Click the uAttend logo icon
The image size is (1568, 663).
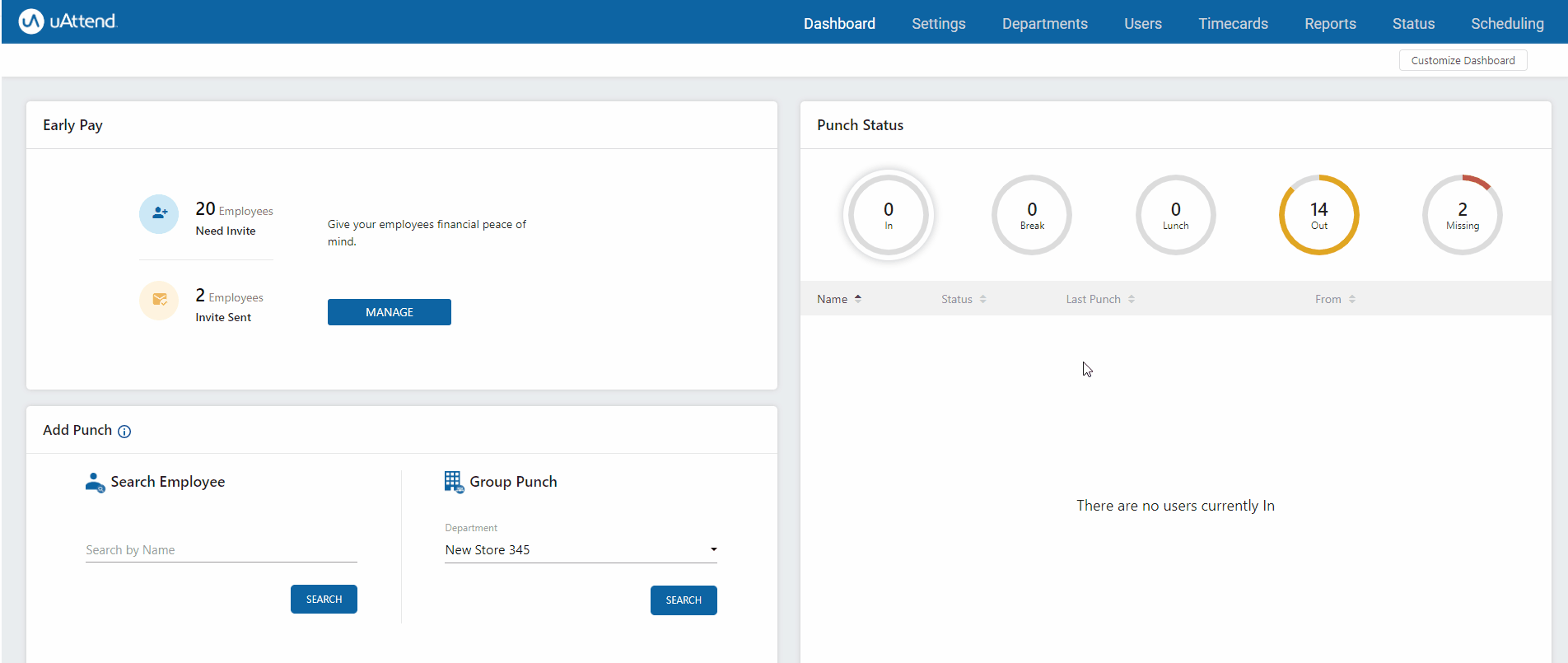(x=31, y=21)
